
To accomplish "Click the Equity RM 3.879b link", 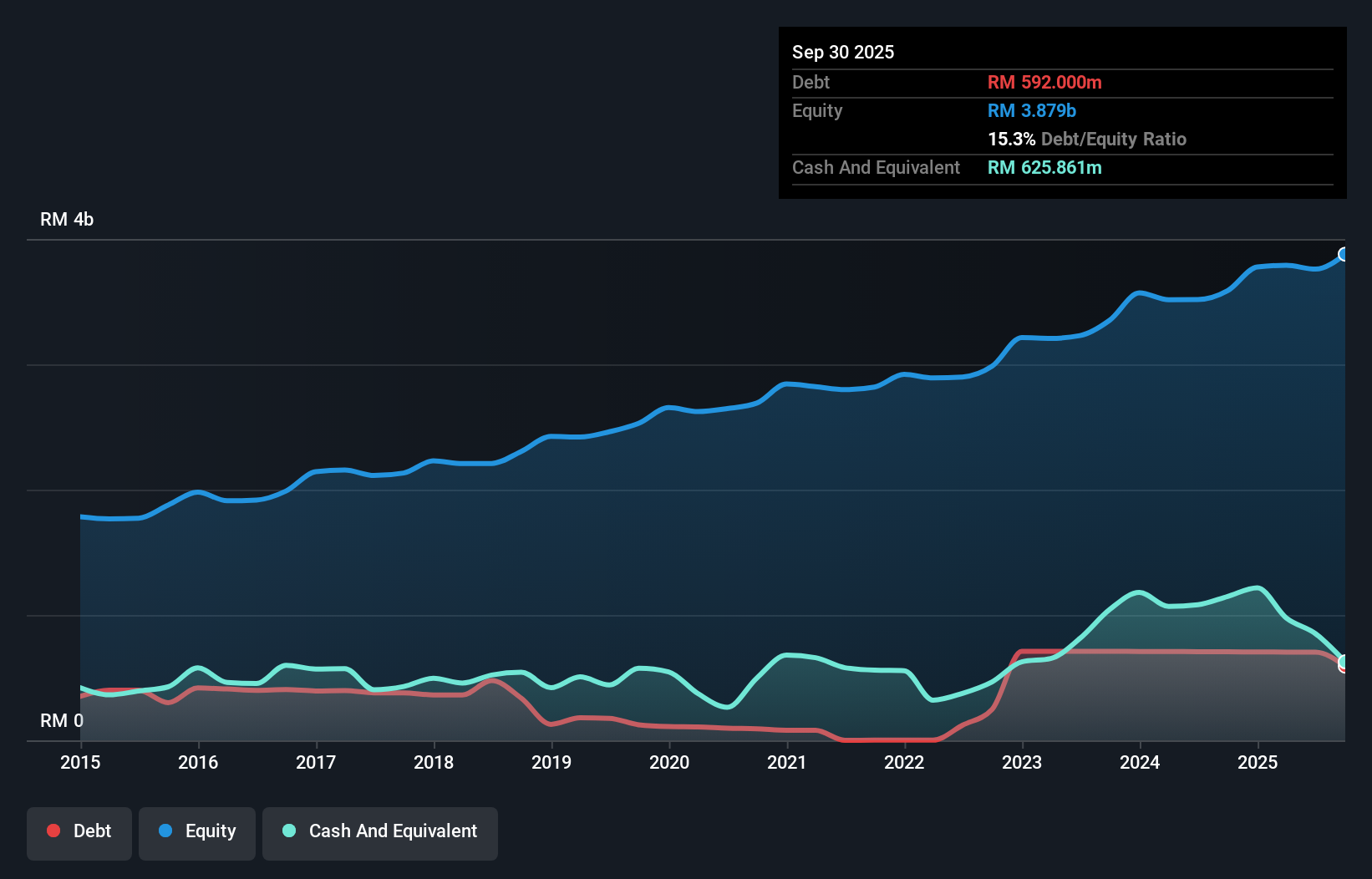I will (x=1031, y=109).
